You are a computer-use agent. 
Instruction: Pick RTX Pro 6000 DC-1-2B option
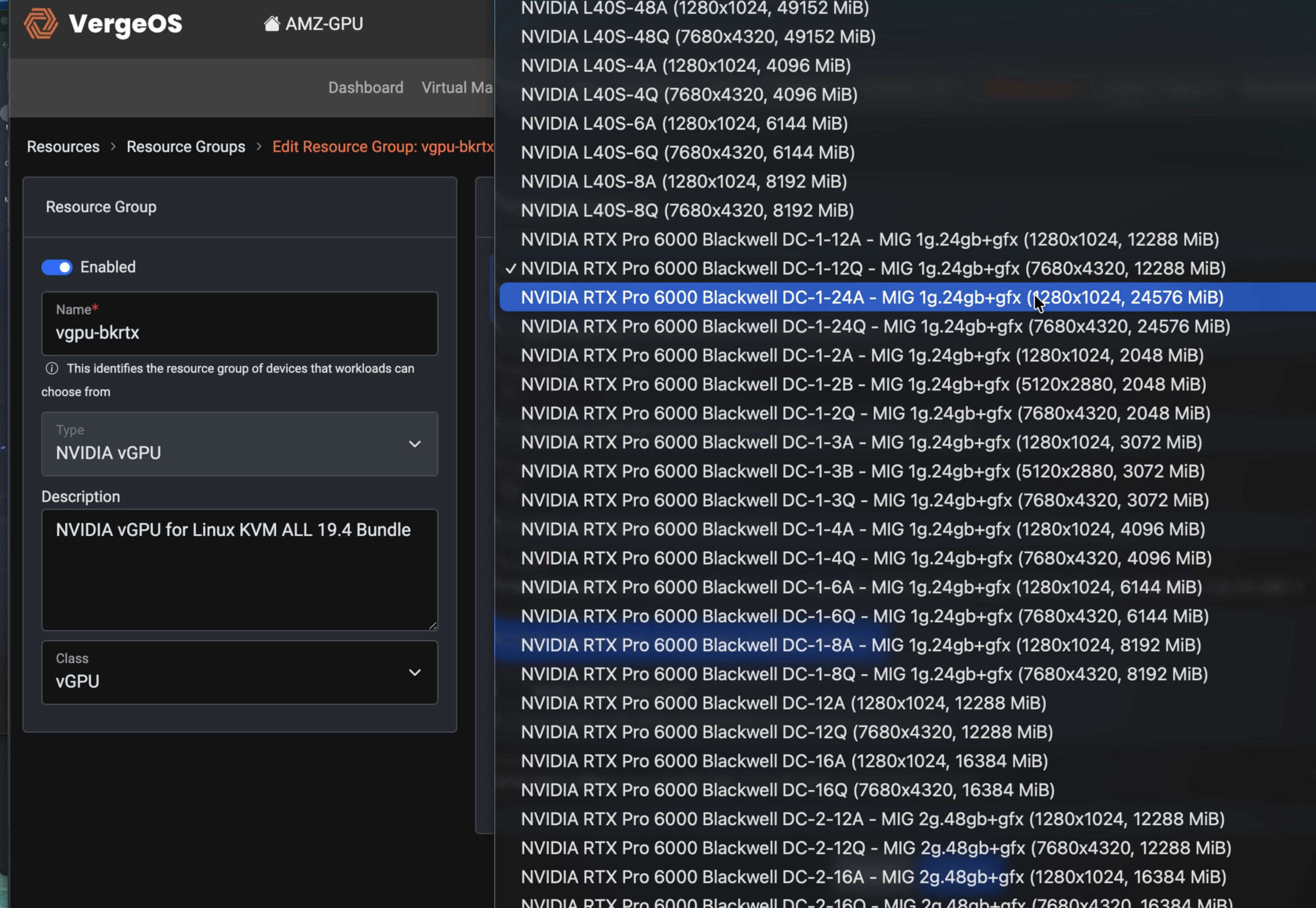(863, 385)
